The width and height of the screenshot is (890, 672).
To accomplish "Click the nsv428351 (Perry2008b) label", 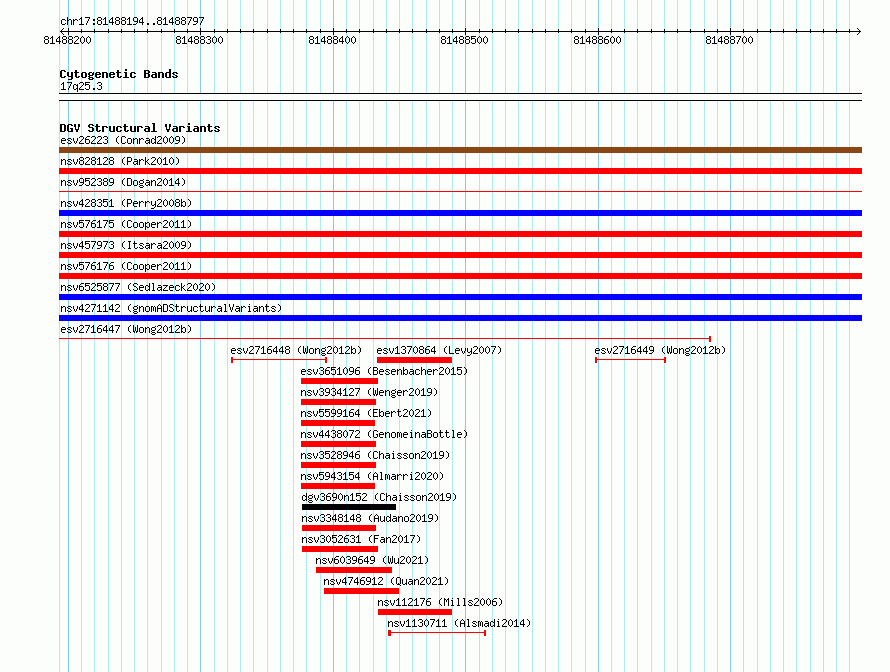I will tap(126, 203).
